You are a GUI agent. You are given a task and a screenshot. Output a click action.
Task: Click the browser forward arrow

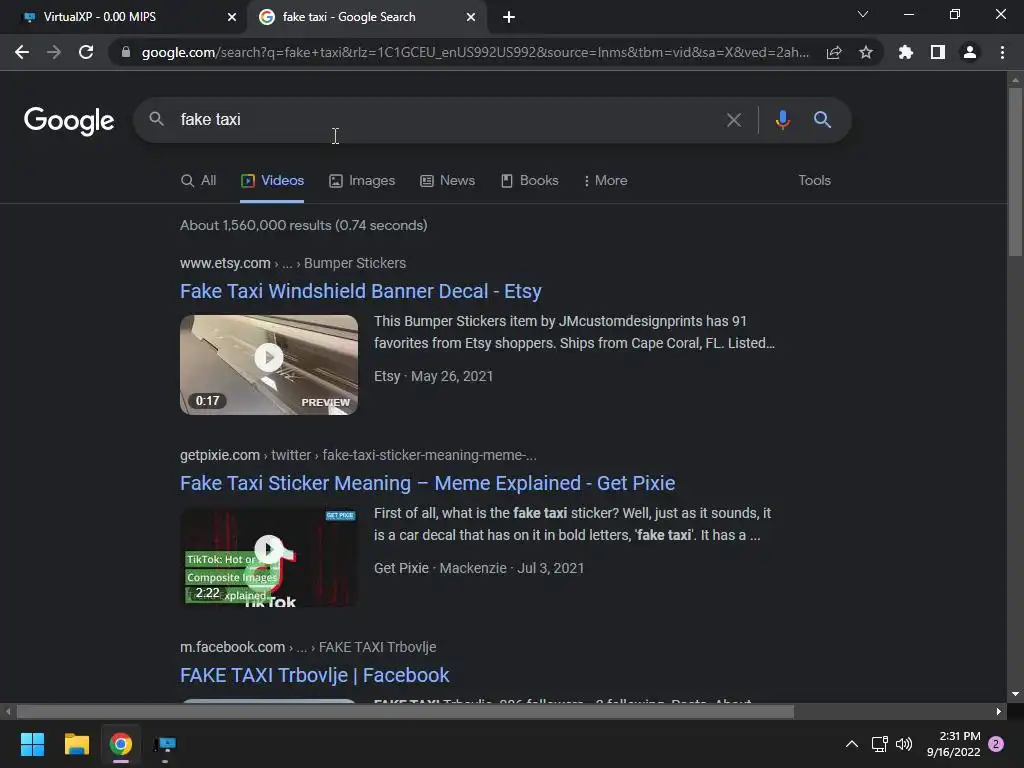(54, 52)
